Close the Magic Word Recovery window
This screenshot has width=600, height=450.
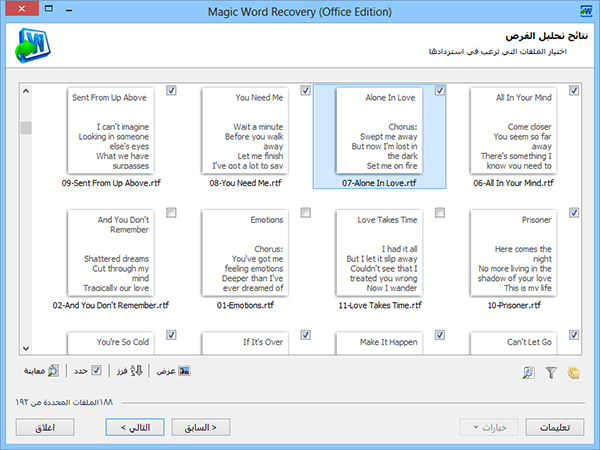22,8
